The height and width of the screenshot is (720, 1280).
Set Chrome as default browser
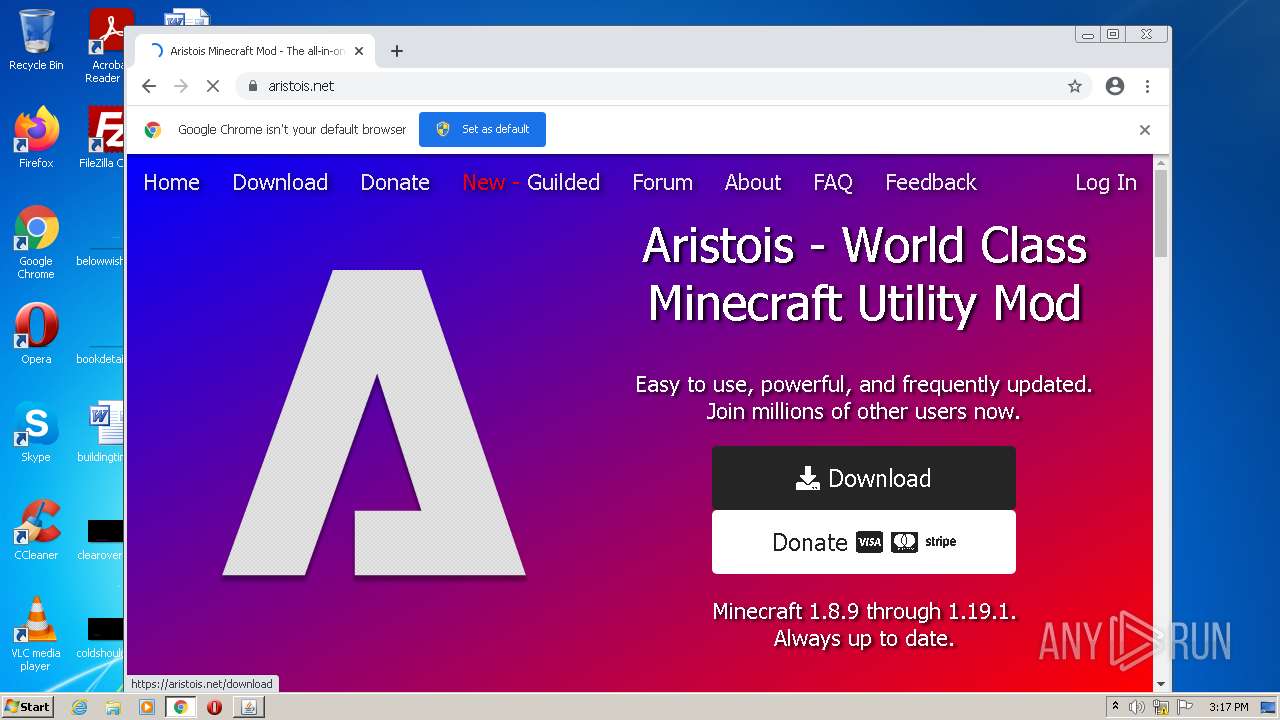[x=482, y=129]
